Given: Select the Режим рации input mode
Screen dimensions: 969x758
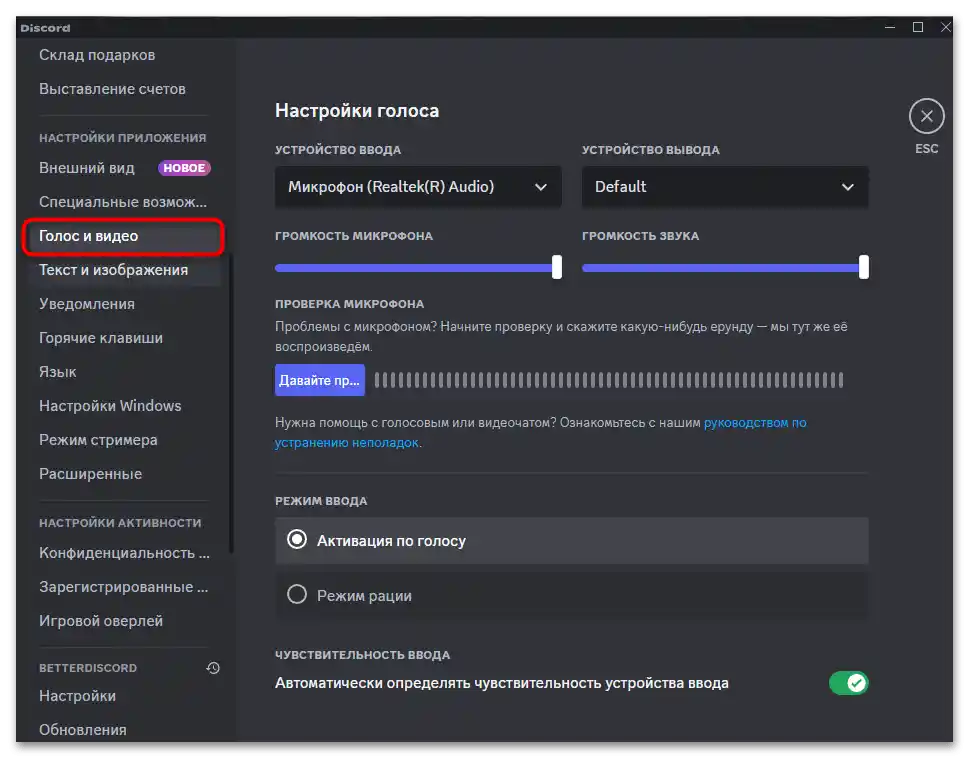Looking at the screenshot, I should pos(297,595).
